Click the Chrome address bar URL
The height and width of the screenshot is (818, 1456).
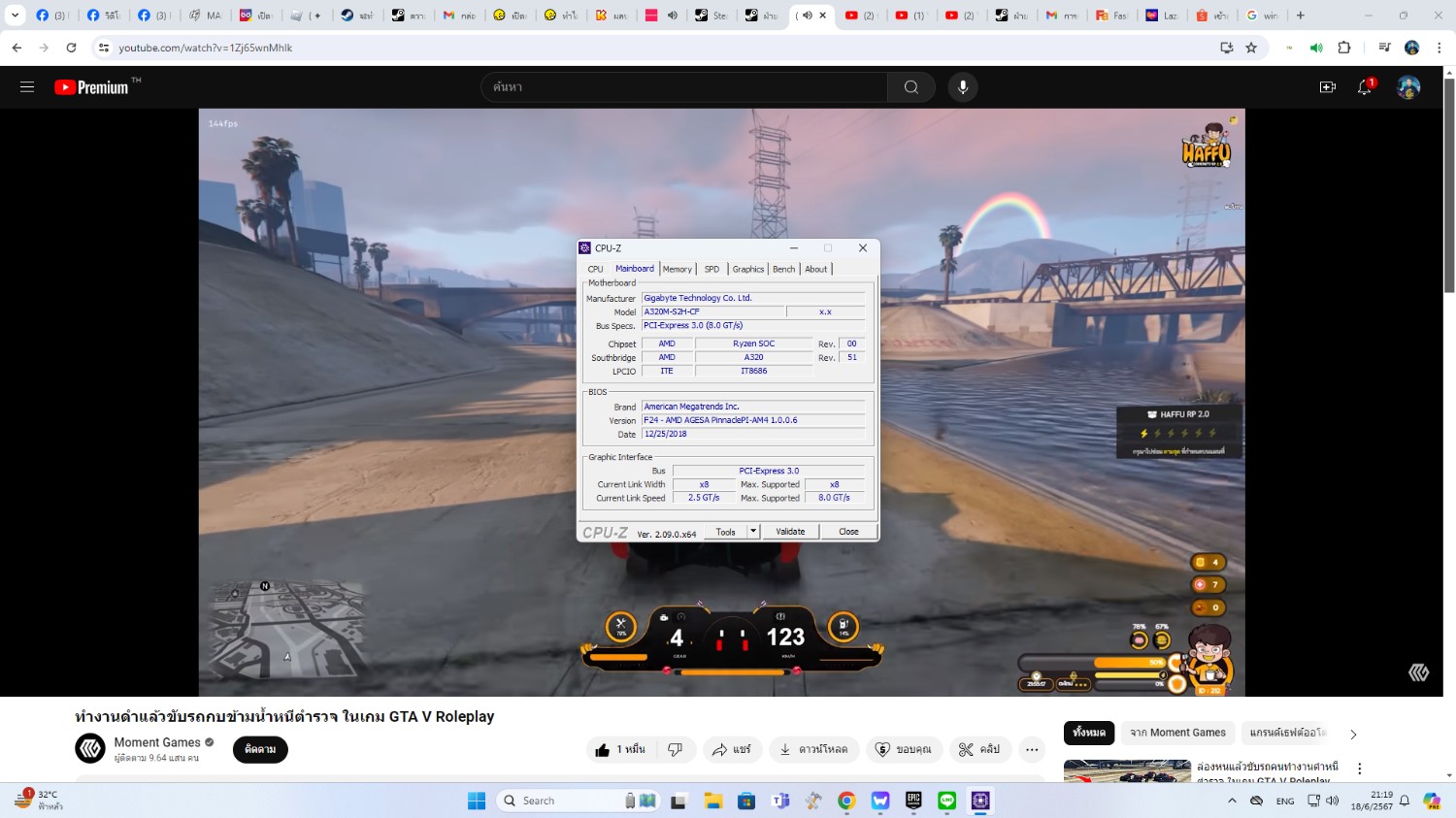coord(206,48)
